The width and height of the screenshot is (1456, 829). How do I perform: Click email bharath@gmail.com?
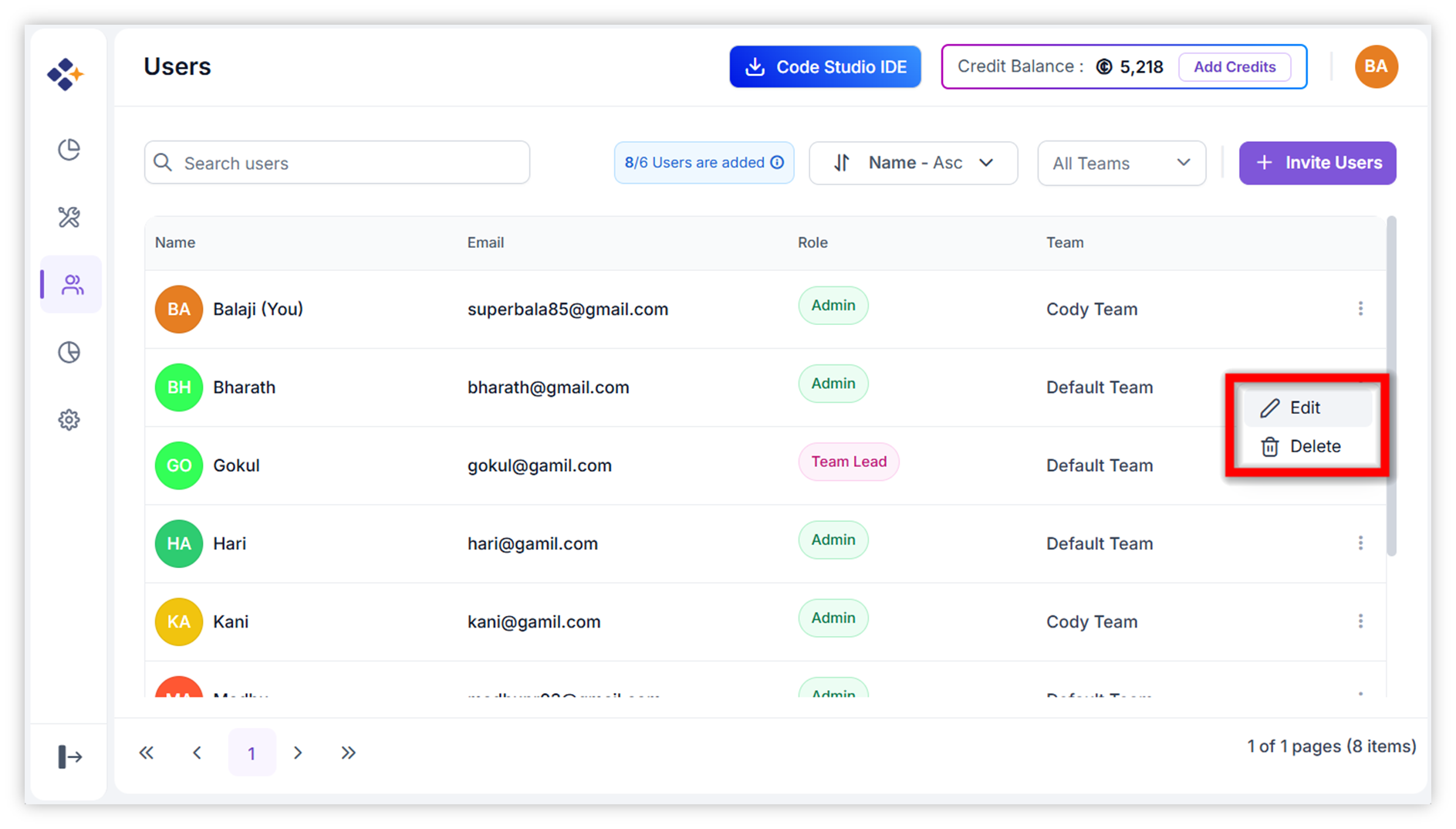click(549, 387)
